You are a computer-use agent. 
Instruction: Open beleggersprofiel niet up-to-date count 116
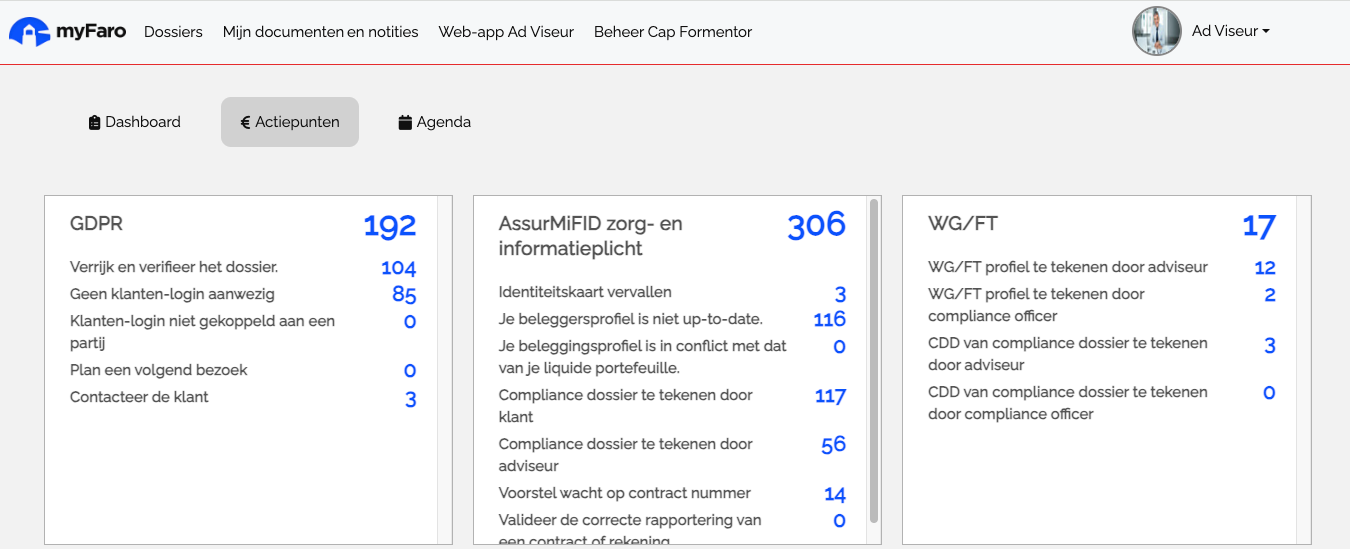click(x=829, y=320)
